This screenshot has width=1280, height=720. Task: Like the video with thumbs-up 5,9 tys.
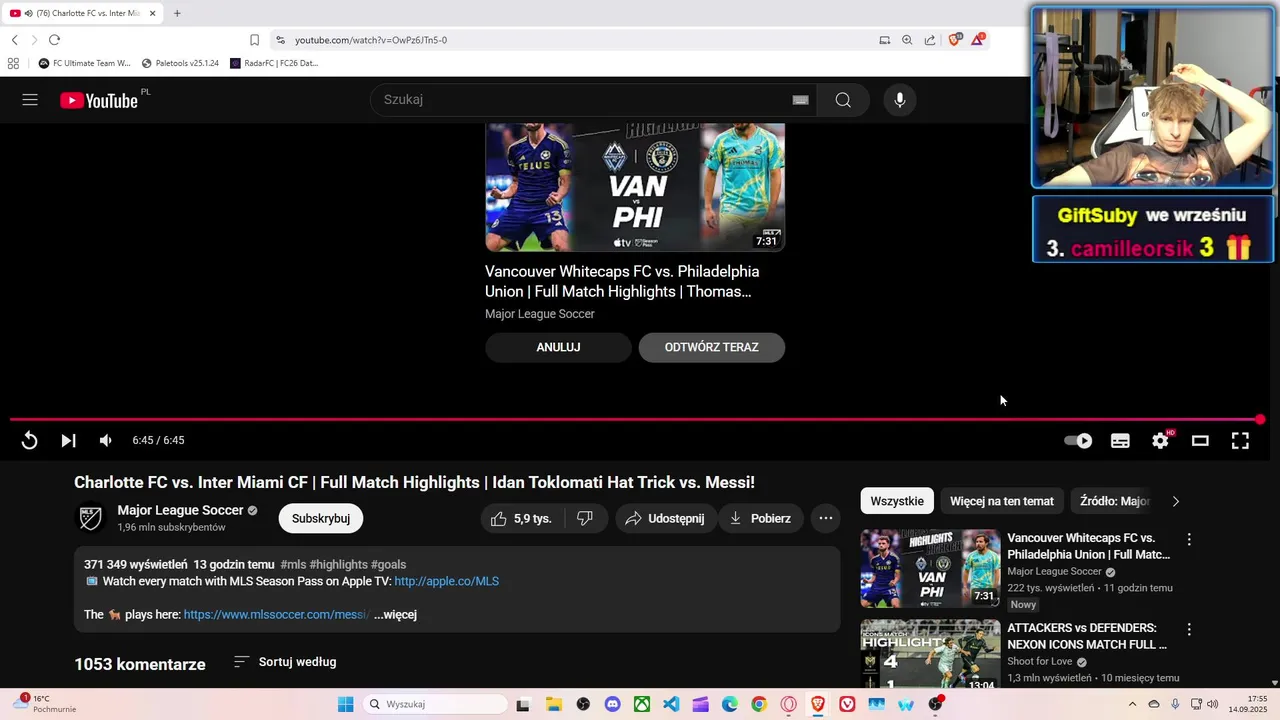521,518
